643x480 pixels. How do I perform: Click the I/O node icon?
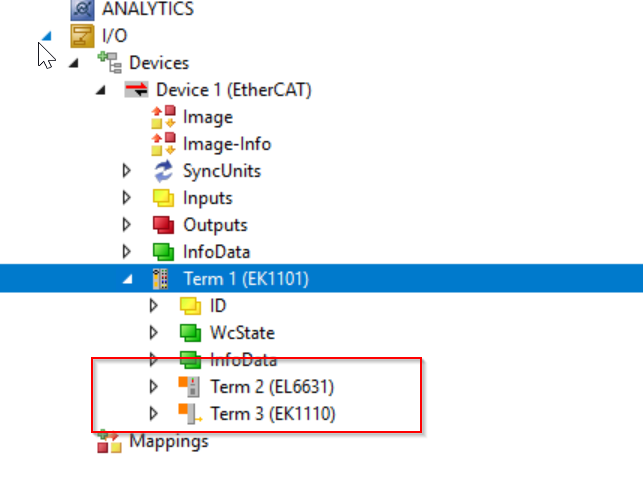(x=82, y=36)
